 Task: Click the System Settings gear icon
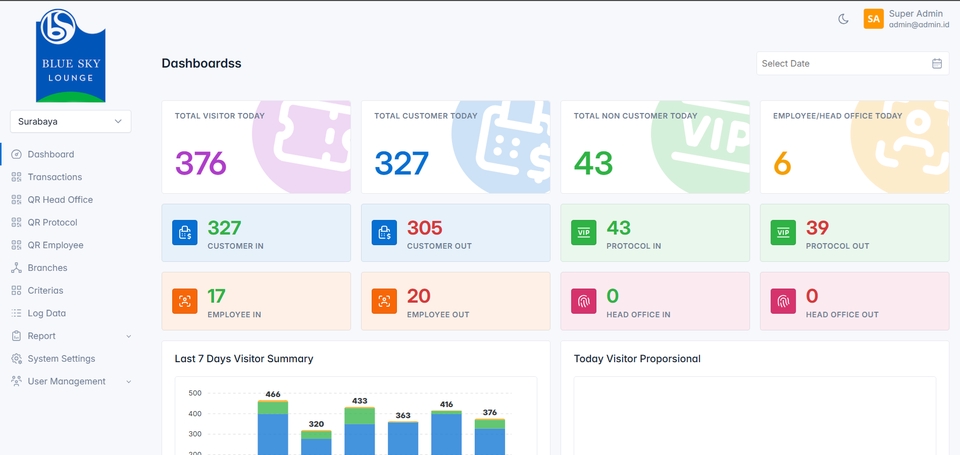pyautogui.click(x=16, y=359)
